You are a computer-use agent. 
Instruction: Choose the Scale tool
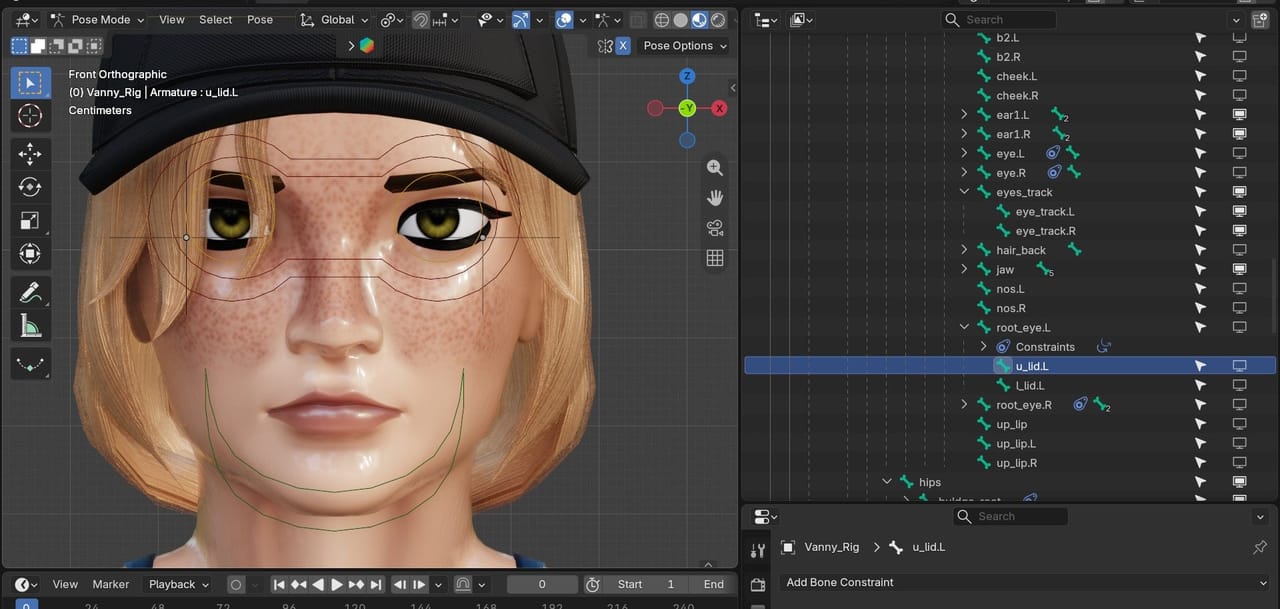click(x=30, y=221)
